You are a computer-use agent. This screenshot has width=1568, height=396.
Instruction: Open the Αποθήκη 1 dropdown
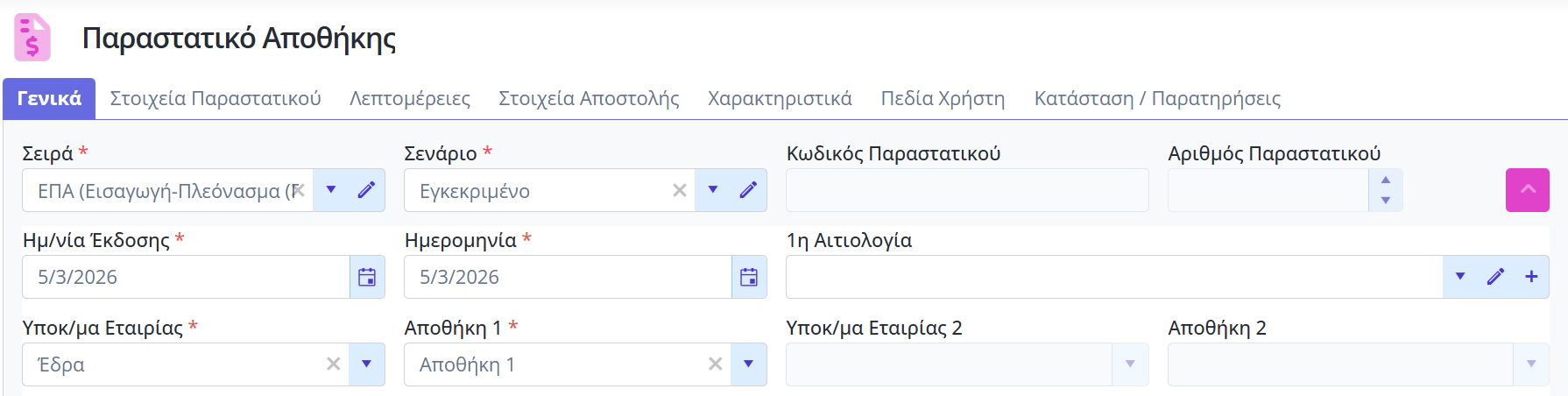coord(749,364)
